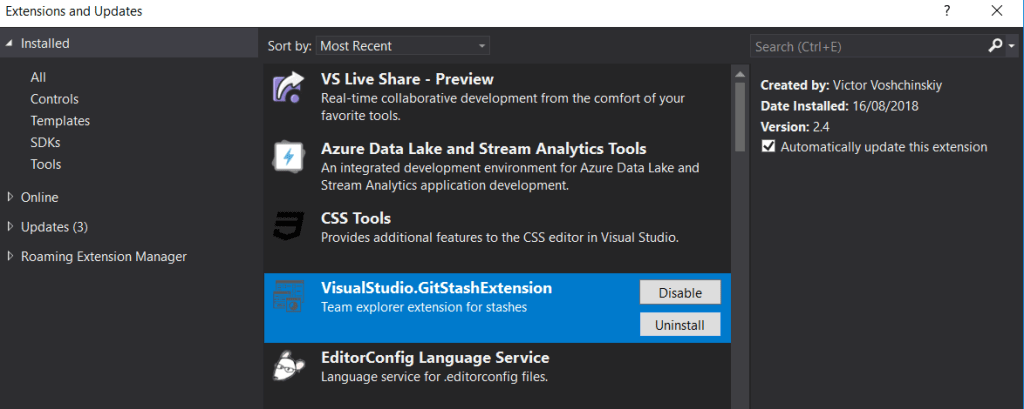The height and width of the screenshot is (409, 1024).
Task: Expand the Roaming Extension Manager node
Action: [10, 256]
